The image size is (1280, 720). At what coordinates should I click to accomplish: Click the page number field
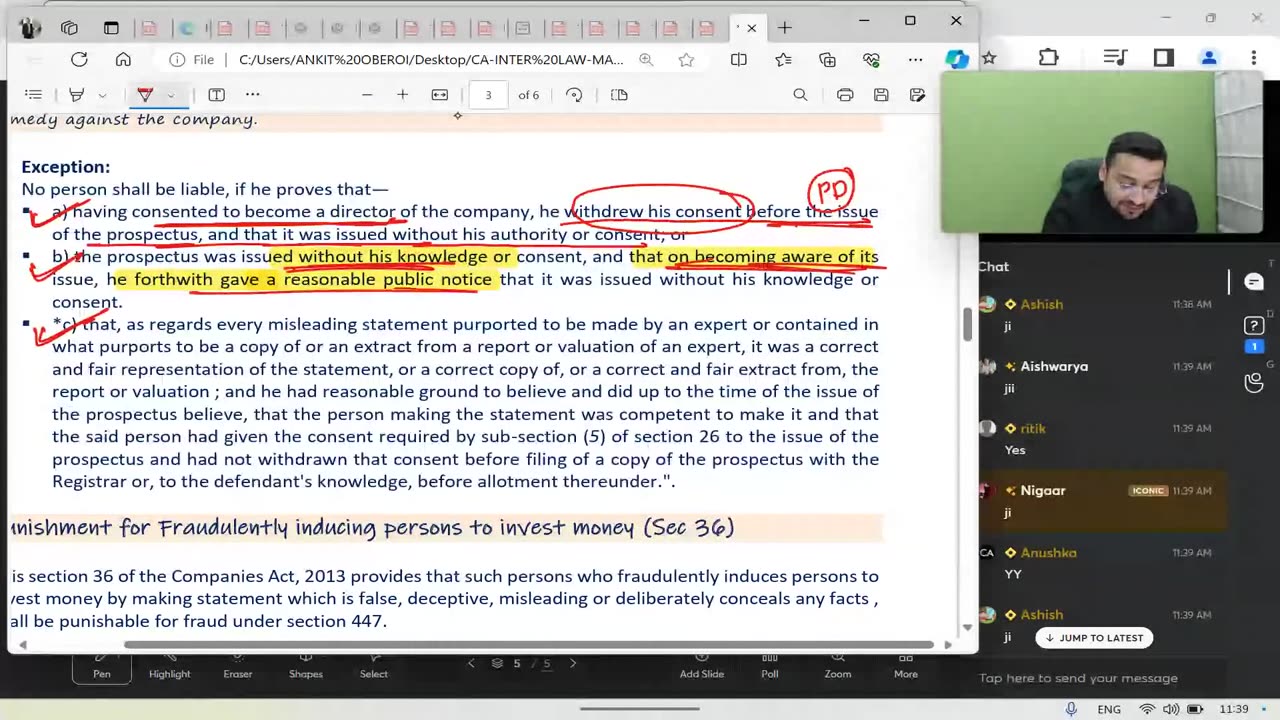coord(488,95)
